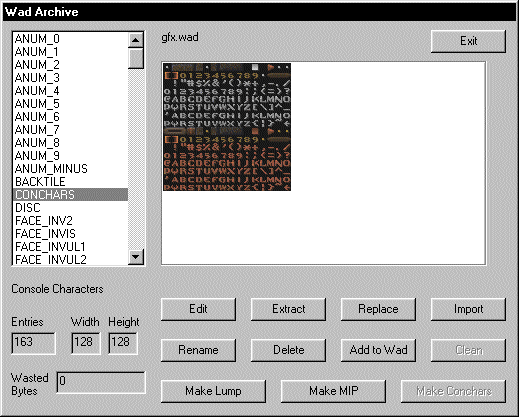Extract the selected lump
The height and width of the screenshot is (417, 519).
point(288,309)
